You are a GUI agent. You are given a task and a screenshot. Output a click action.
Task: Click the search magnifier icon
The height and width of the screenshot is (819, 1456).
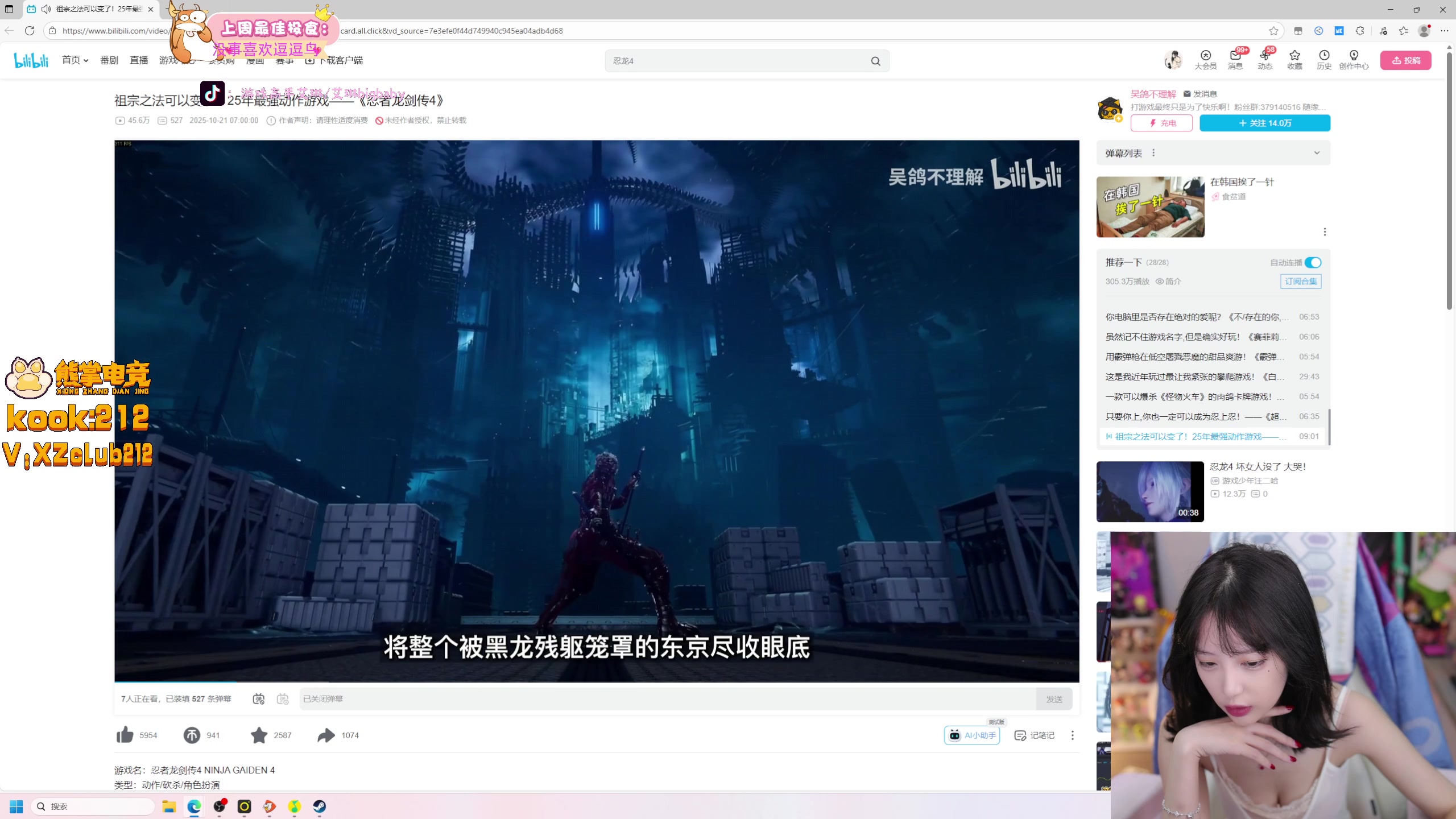875,61
